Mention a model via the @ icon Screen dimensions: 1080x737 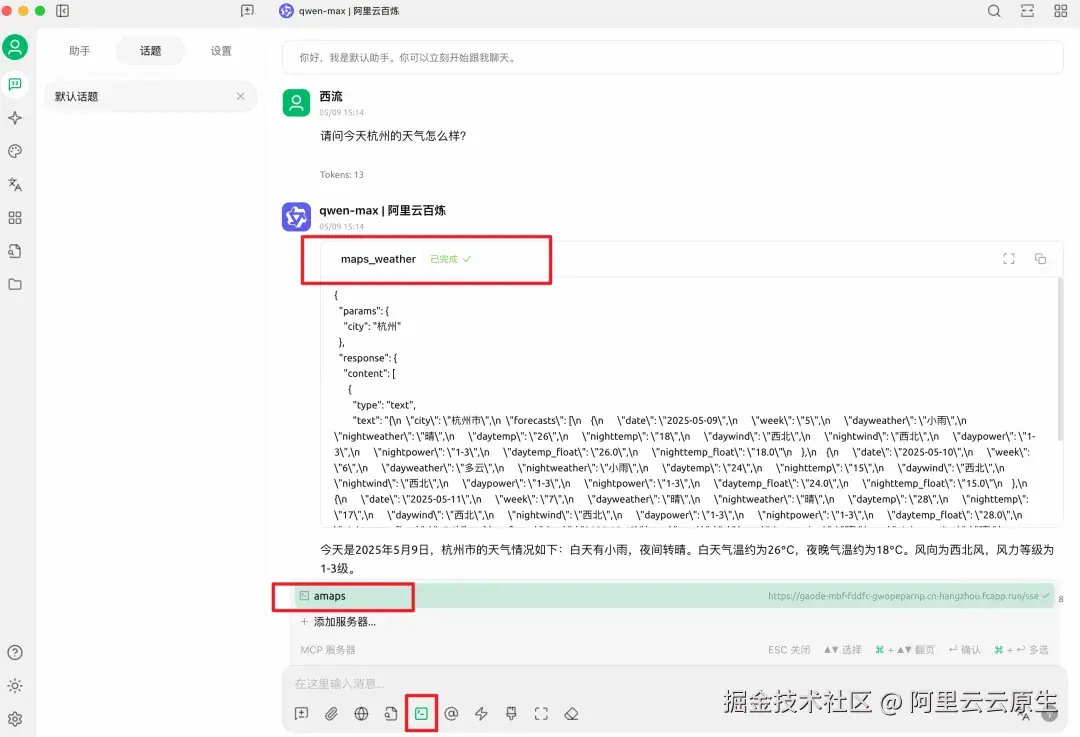[451, 713]
